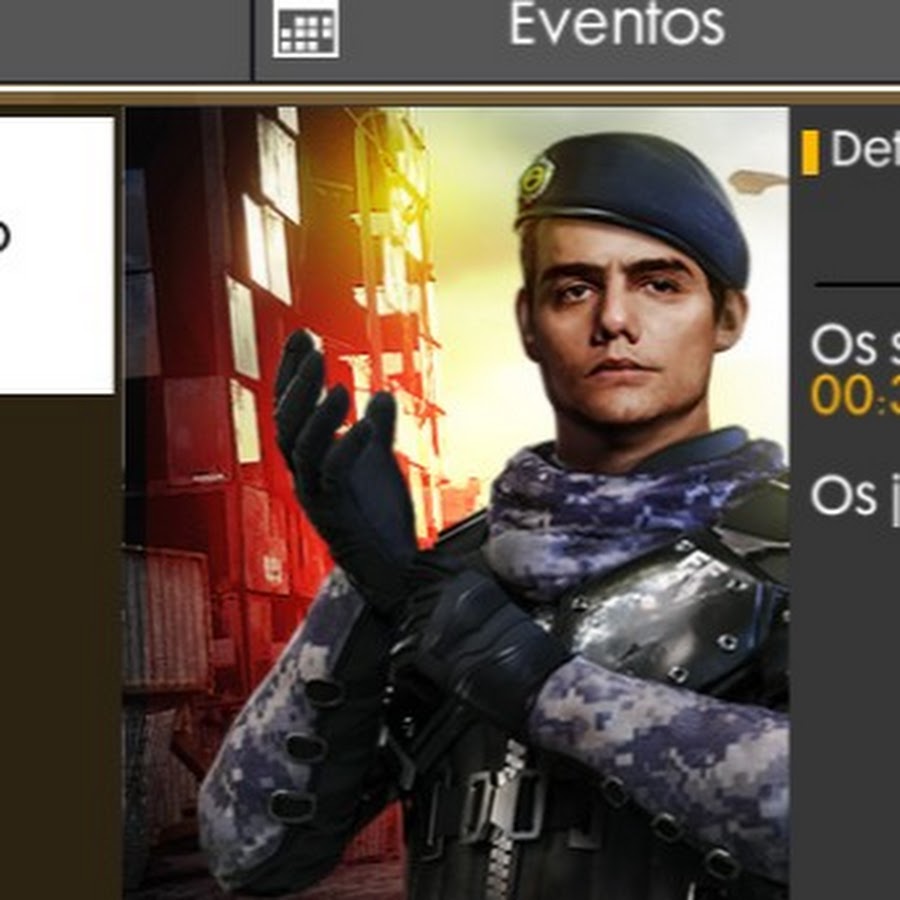Click the badge emblem on the beret
Viewport: 900px width, 900px height.
tap(536, 180)
